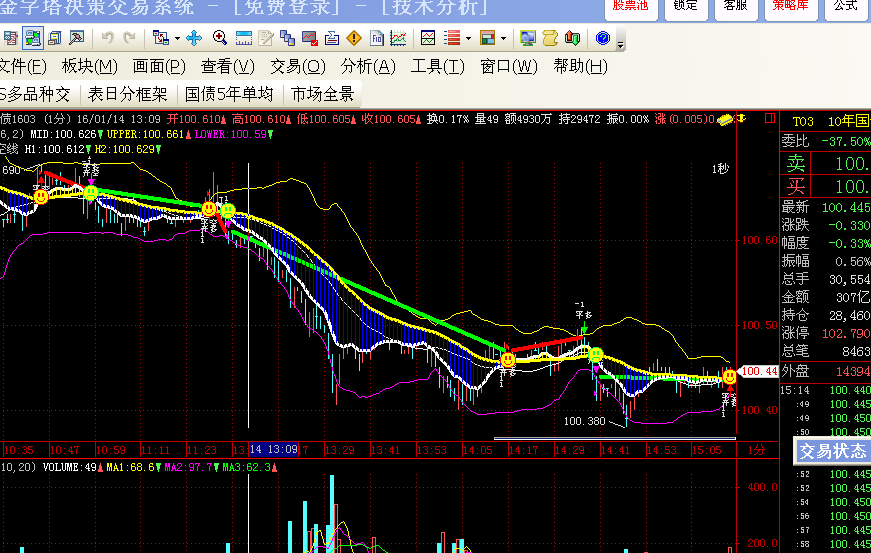The image size is (871, 553).
Task: Switch to the 市场全景 tab
Action: 323,94
